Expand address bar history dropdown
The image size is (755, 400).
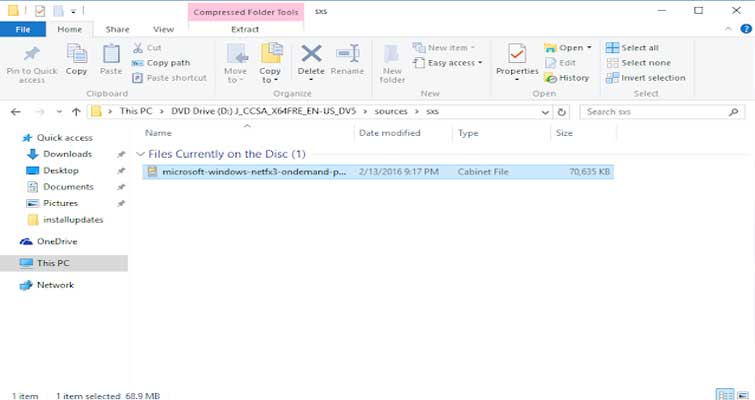pyautogui.click(x=545, y=112)
